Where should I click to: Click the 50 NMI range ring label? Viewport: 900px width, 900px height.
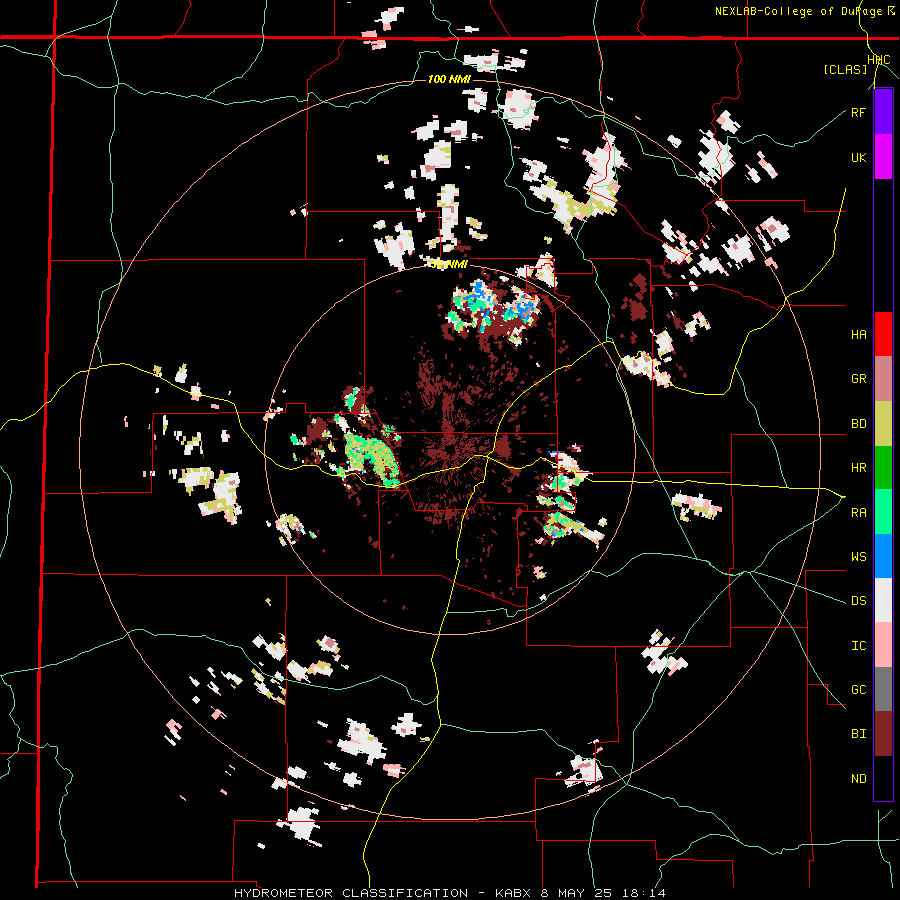click(x=449, y=264)
